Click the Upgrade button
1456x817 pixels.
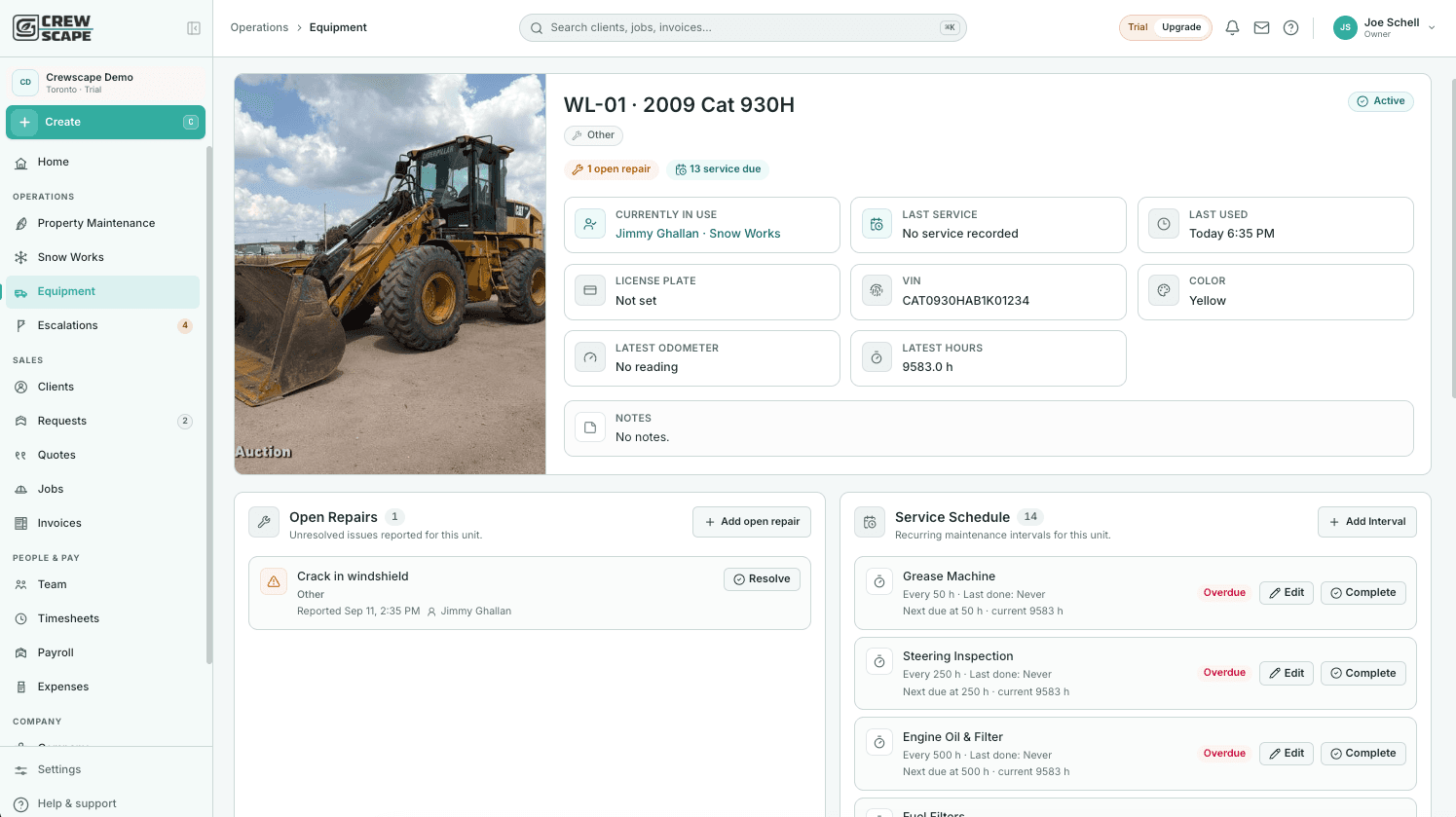1181,27
